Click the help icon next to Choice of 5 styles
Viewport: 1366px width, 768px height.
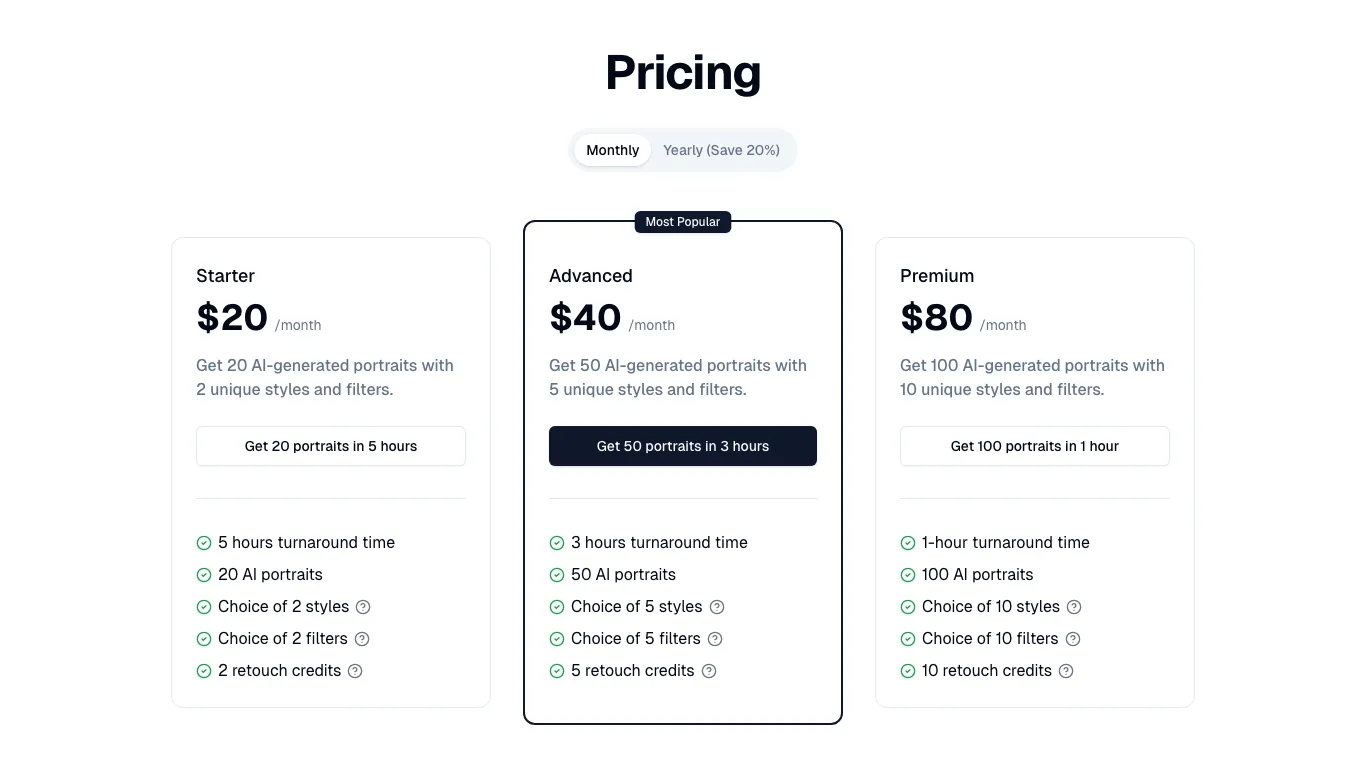pyautogui.click(x=716, y=607)
